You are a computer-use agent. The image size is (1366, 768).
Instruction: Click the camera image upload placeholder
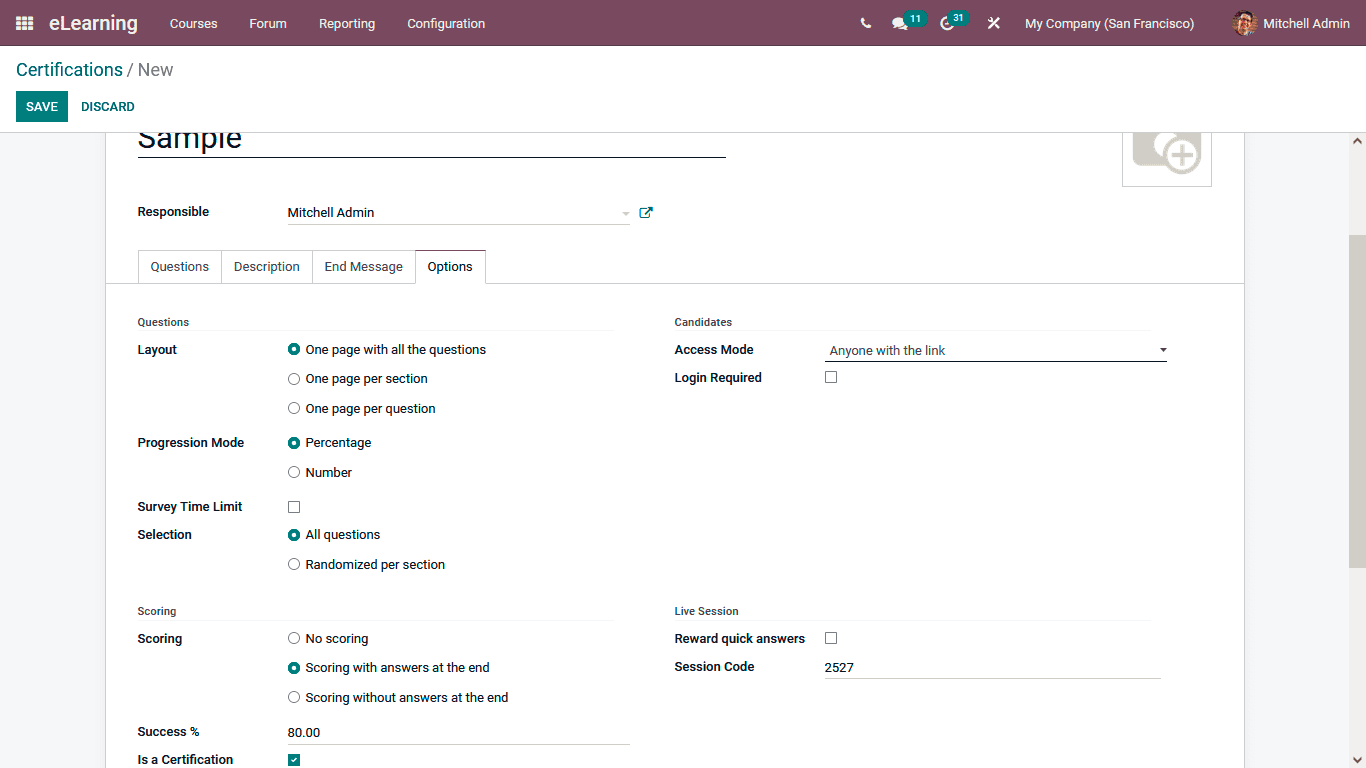pyautogui.click(x=1166, y=154)
